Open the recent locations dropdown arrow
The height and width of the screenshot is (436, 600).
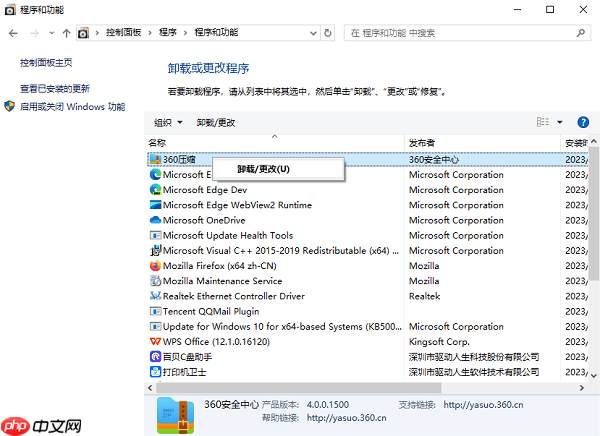(52, 33)
